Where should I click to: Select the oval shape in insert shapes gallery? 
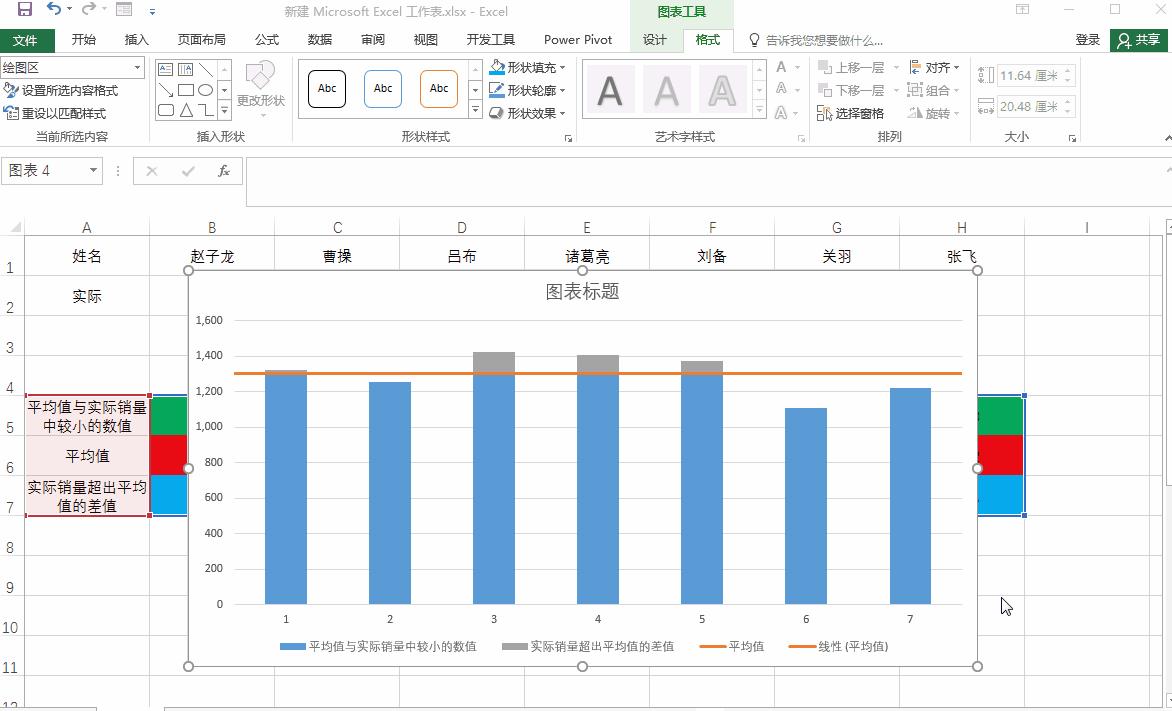click(x=205, y=90)
